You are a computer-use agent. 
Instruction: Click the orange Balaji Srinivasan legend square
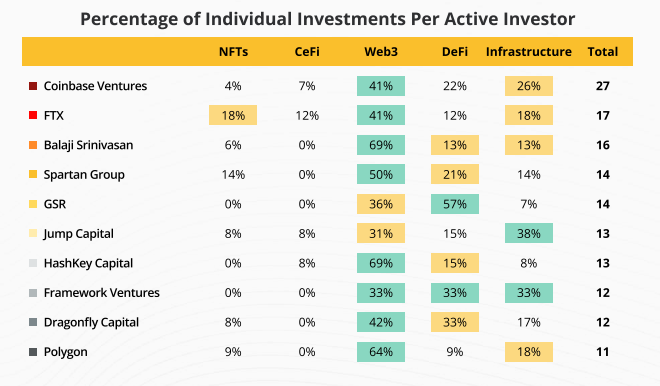point(33,145)
